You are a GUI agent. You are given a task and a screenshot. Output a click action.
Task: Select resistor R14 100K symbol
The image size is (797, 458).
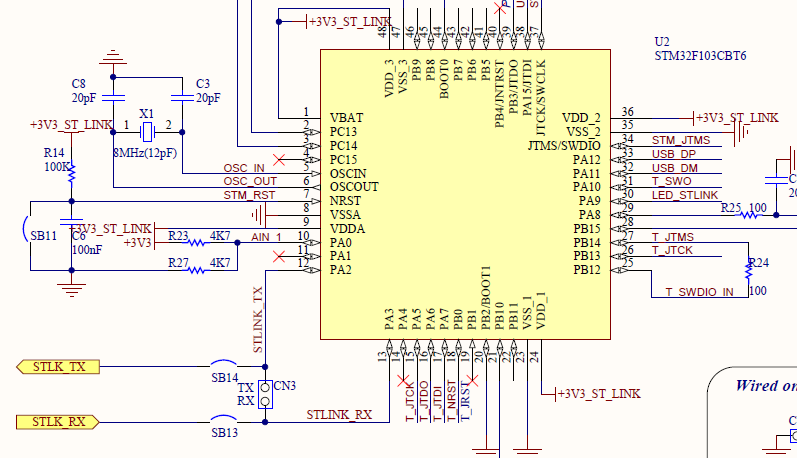(x=72, y=172)
